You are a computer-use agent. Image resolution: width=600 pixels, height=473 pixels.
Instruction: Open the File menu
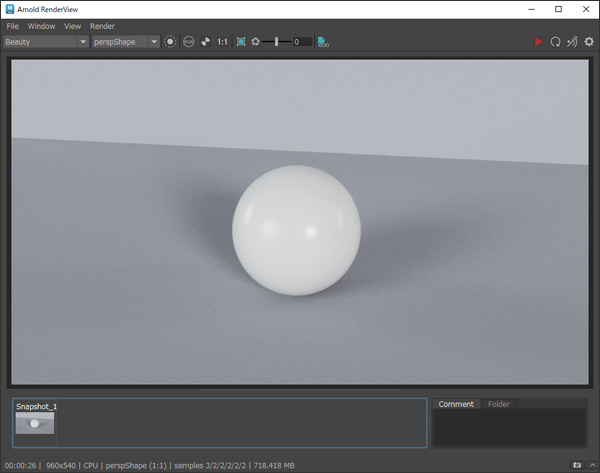click(13, 26)
